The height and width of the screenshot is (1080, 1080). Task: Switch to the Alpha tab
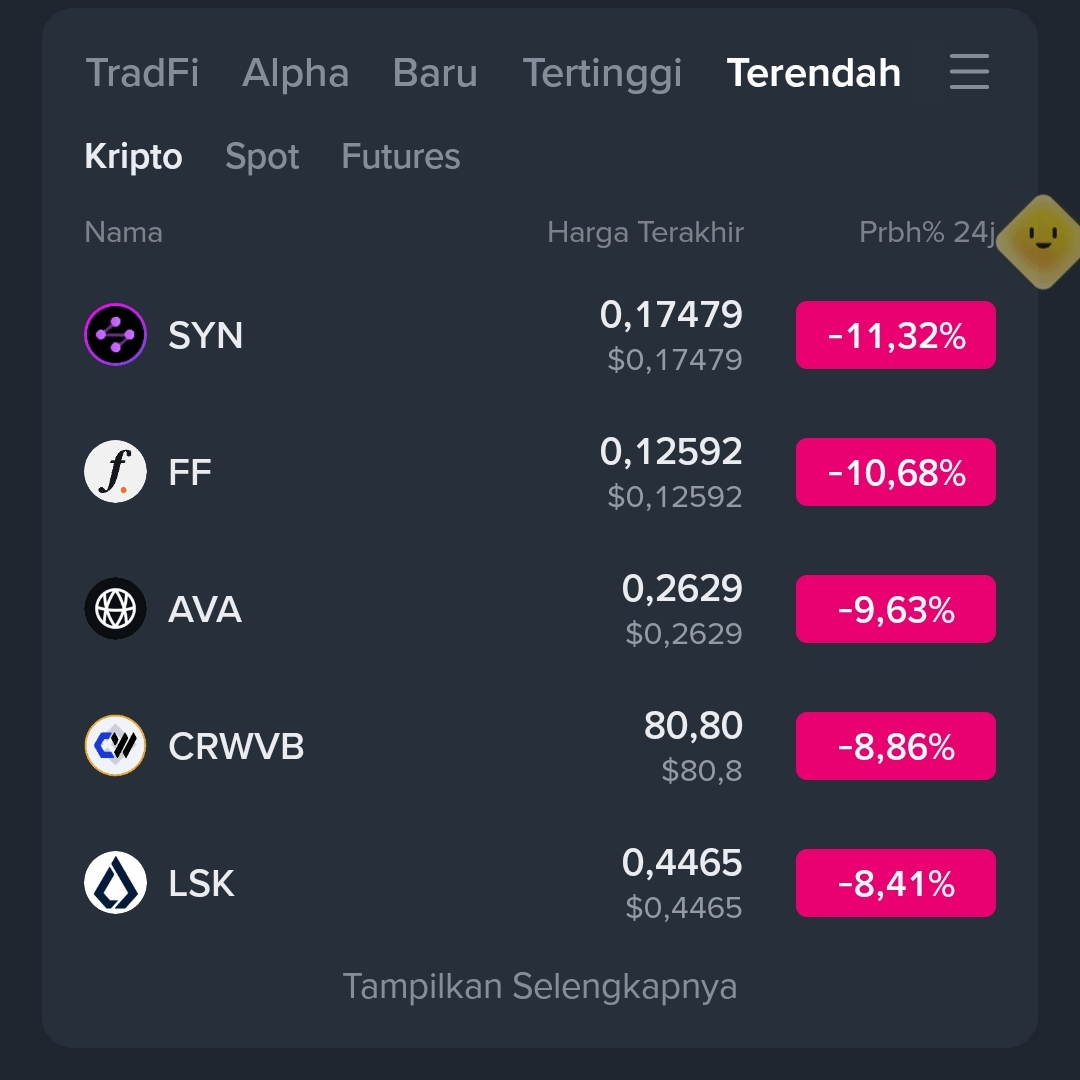coord(295,72)
